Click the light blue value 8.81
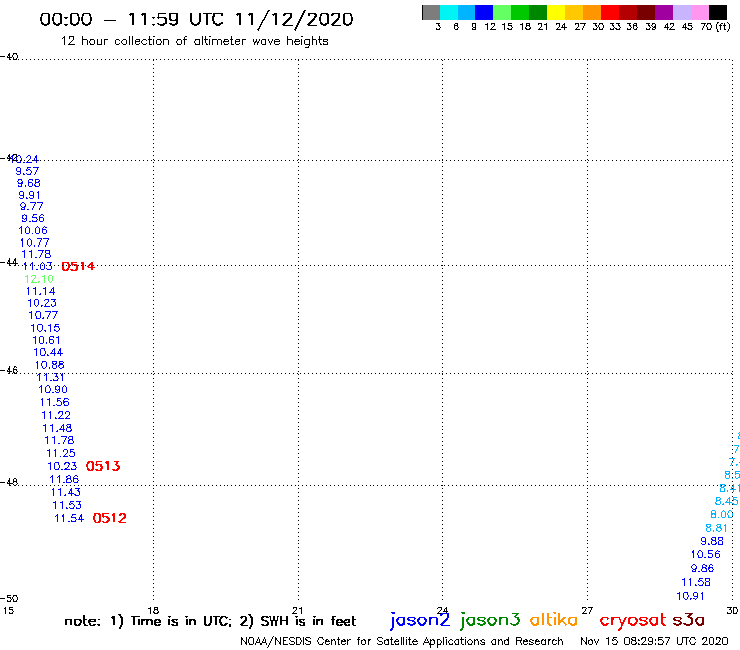This screenshot has height=650, width=740. click(717, 528)
